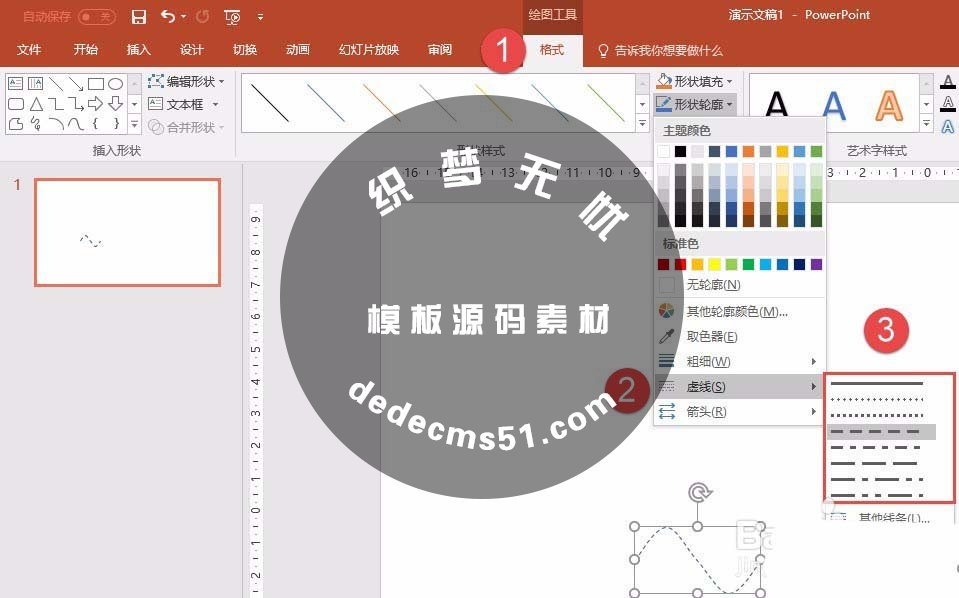Click the Save icon on Quick Access Toolbar
The image size is (959, 598).
139,15
